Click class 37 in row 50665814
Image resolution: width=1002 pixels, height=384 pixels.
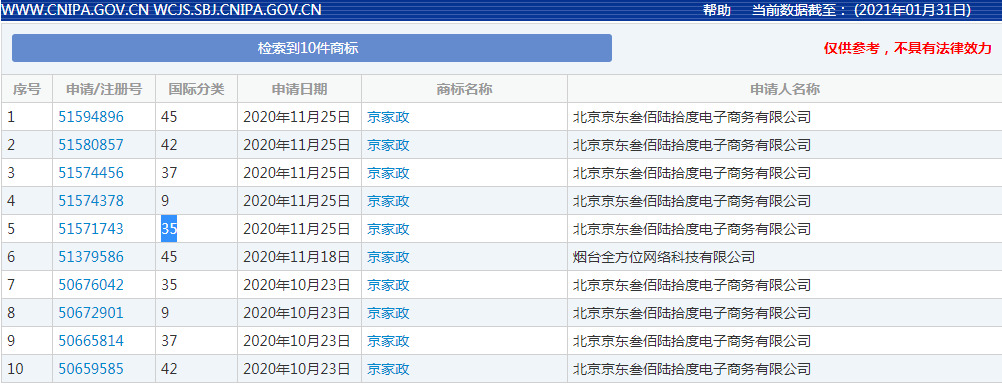pyautogui.click(x=169, y=341)
